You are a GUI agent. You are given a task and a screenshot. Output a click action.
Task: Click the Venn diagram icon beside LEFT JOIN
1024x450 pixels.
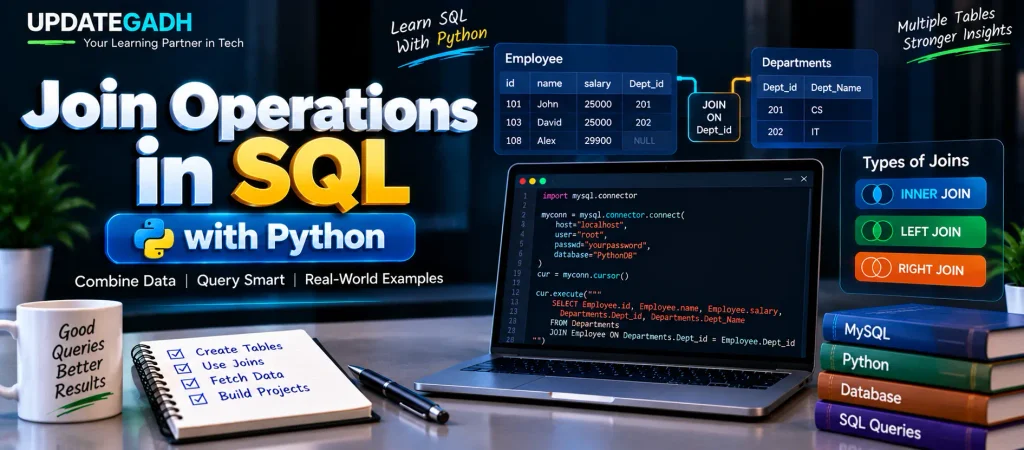click(876, 231)
